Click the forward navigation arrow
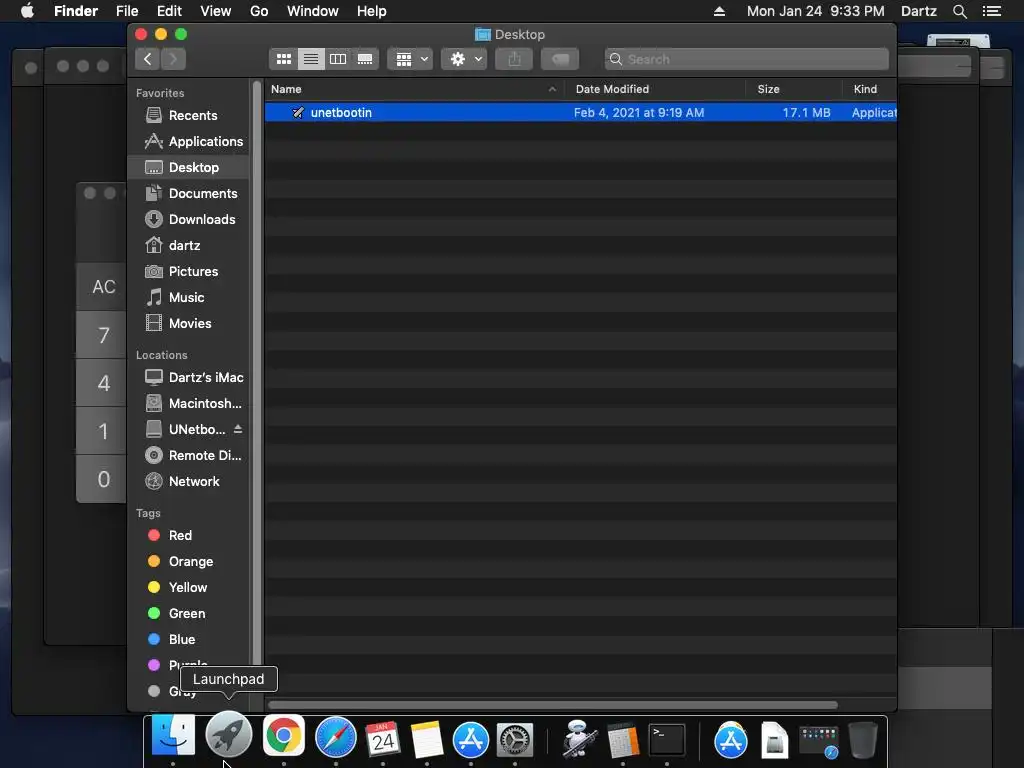Screen dimensions: 1024x768 (173, 59)
